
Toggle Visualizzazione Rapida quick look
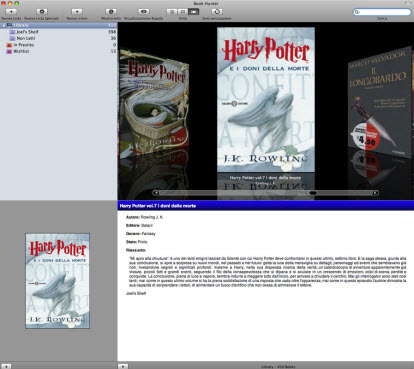tap(144, 11)
